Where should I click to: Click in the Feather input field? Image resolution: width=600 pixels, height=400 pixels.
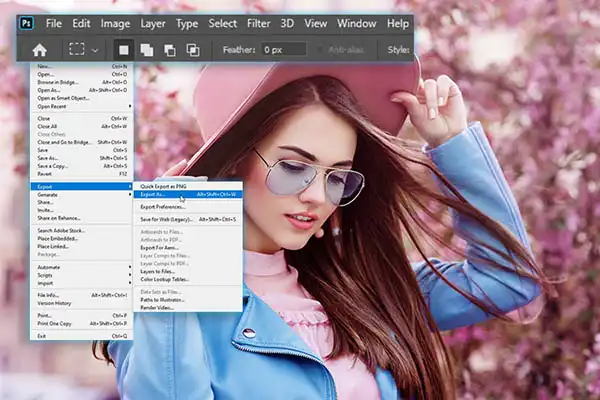click(284, 49)
